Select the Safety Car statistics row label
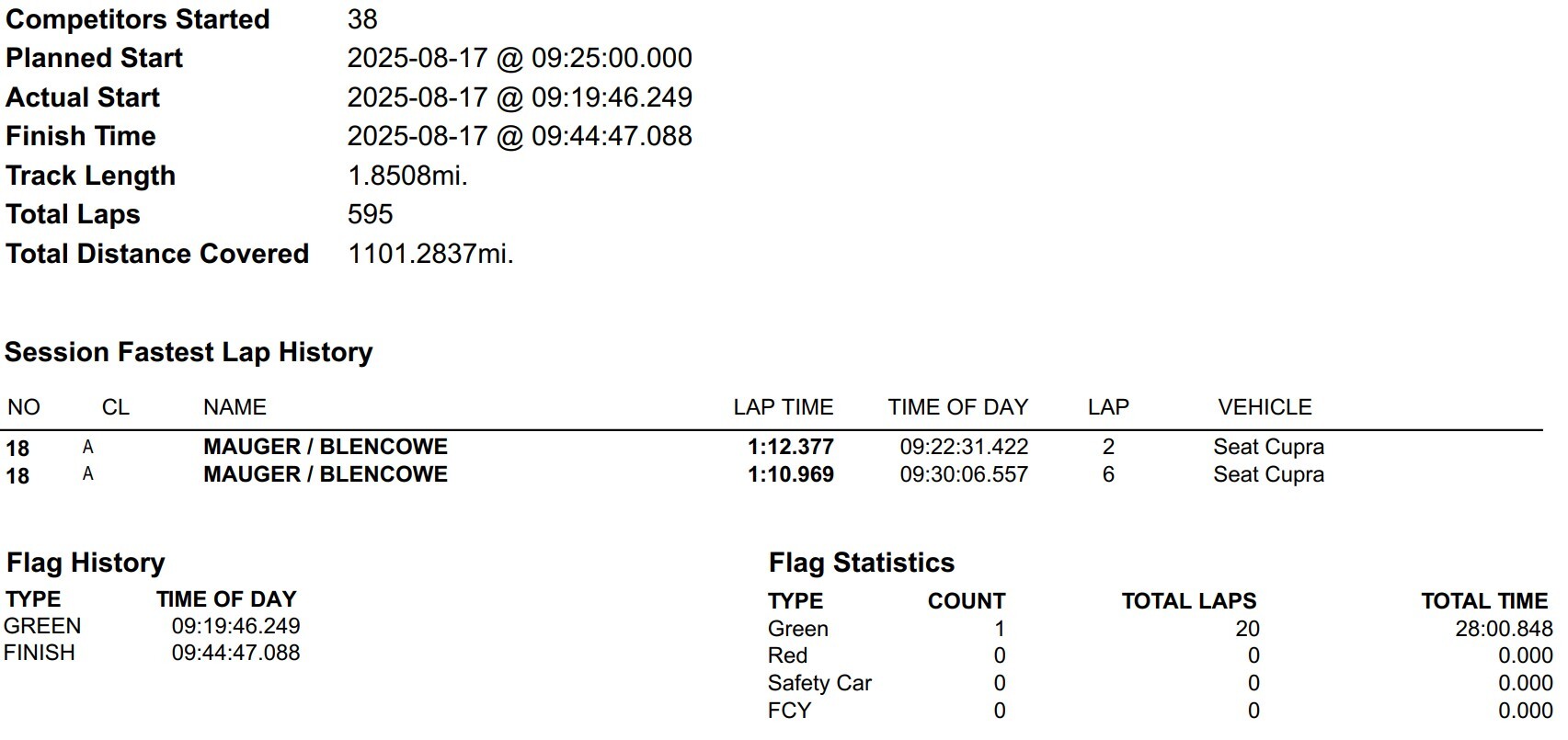Image resolution: width=1568 pixels, height=740 pixels. click(819, 683)
